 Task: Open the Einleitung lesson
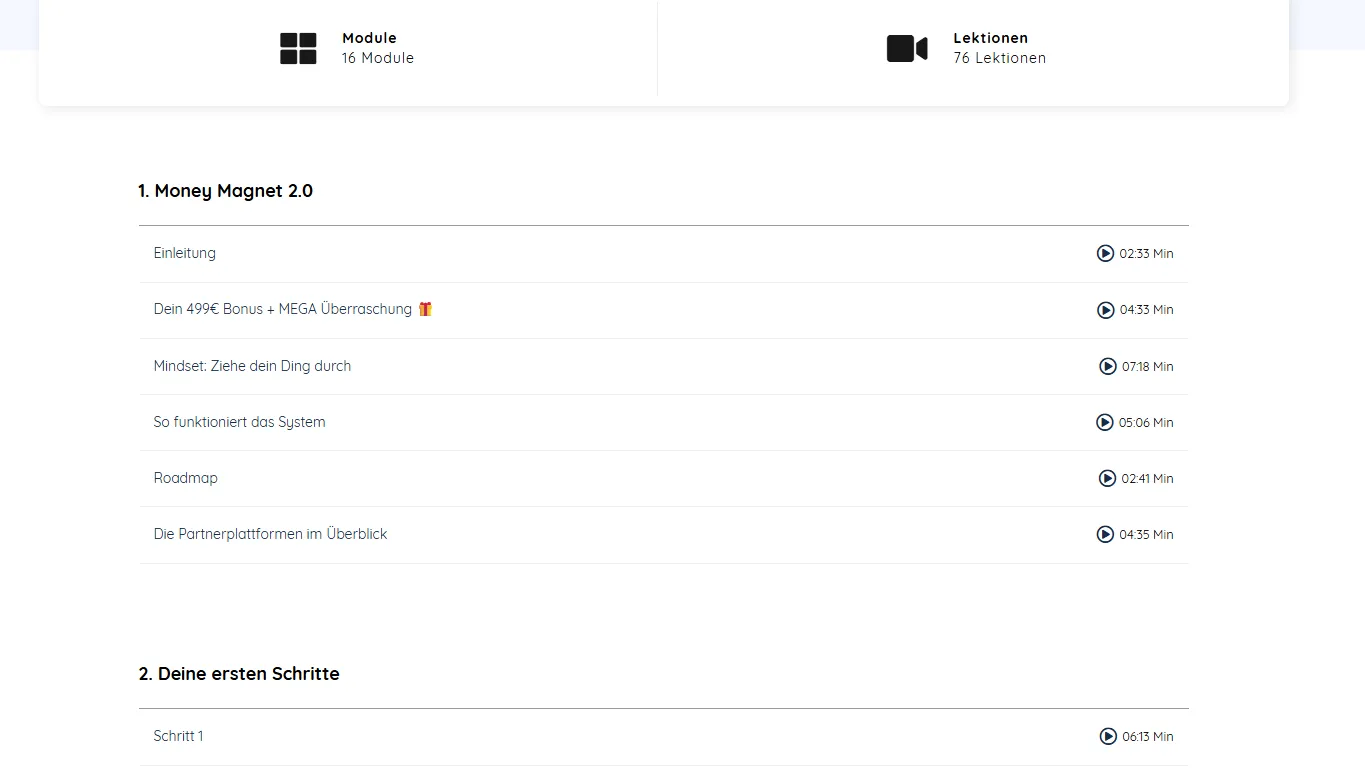pyautogui.click(x=185, y=253)
